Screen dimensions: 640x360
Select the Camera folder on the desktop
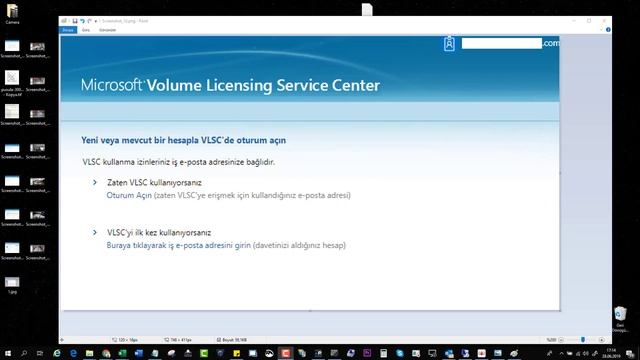click(12, 13)
